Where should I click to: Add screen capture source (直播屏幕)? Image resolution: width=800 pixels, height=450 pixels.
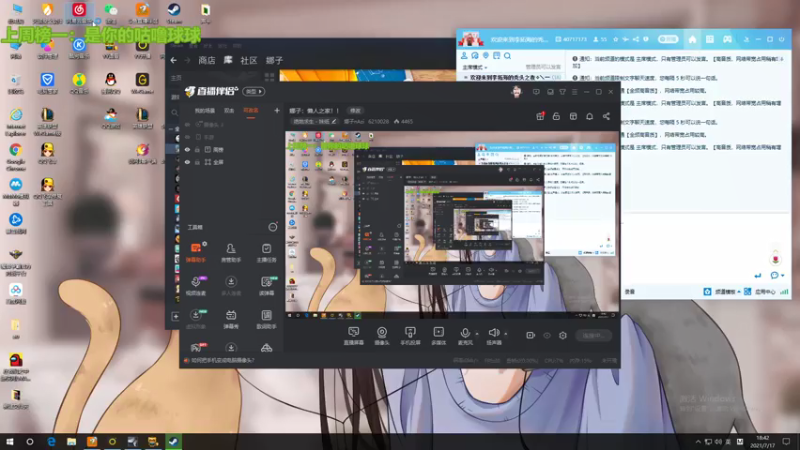coord(354,336)
